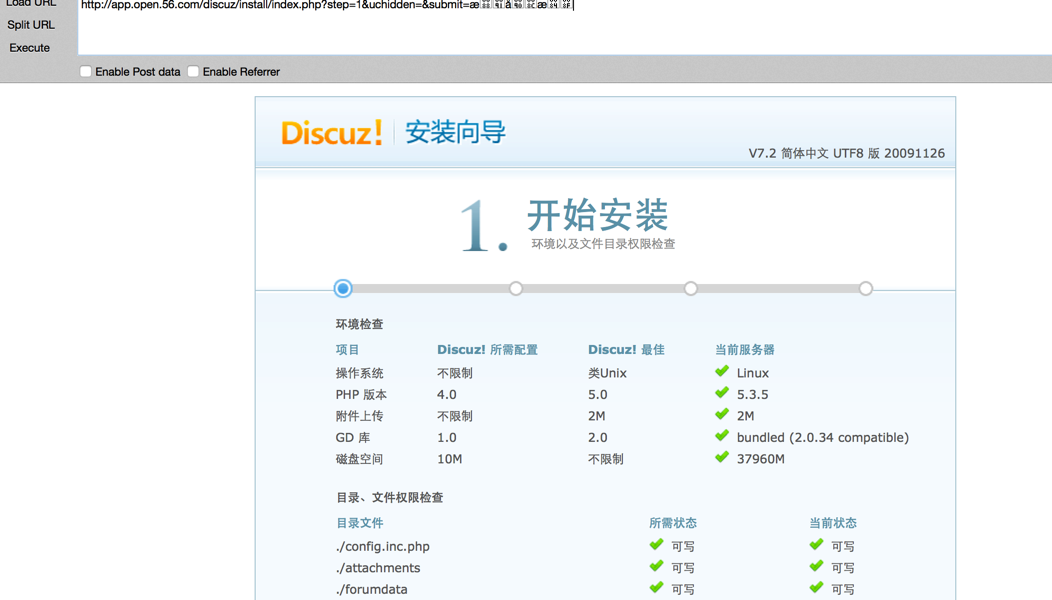
Task: Click the green check next to 37960M
Action: click(x=722, y=457)
